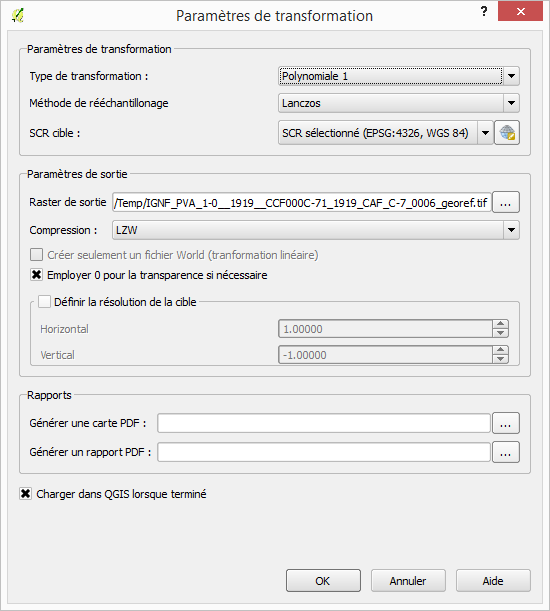Viewport: 550px width, 611px height.
Task: Click the Annuler button
Action: pyautogui.click(x=408, y=581)
